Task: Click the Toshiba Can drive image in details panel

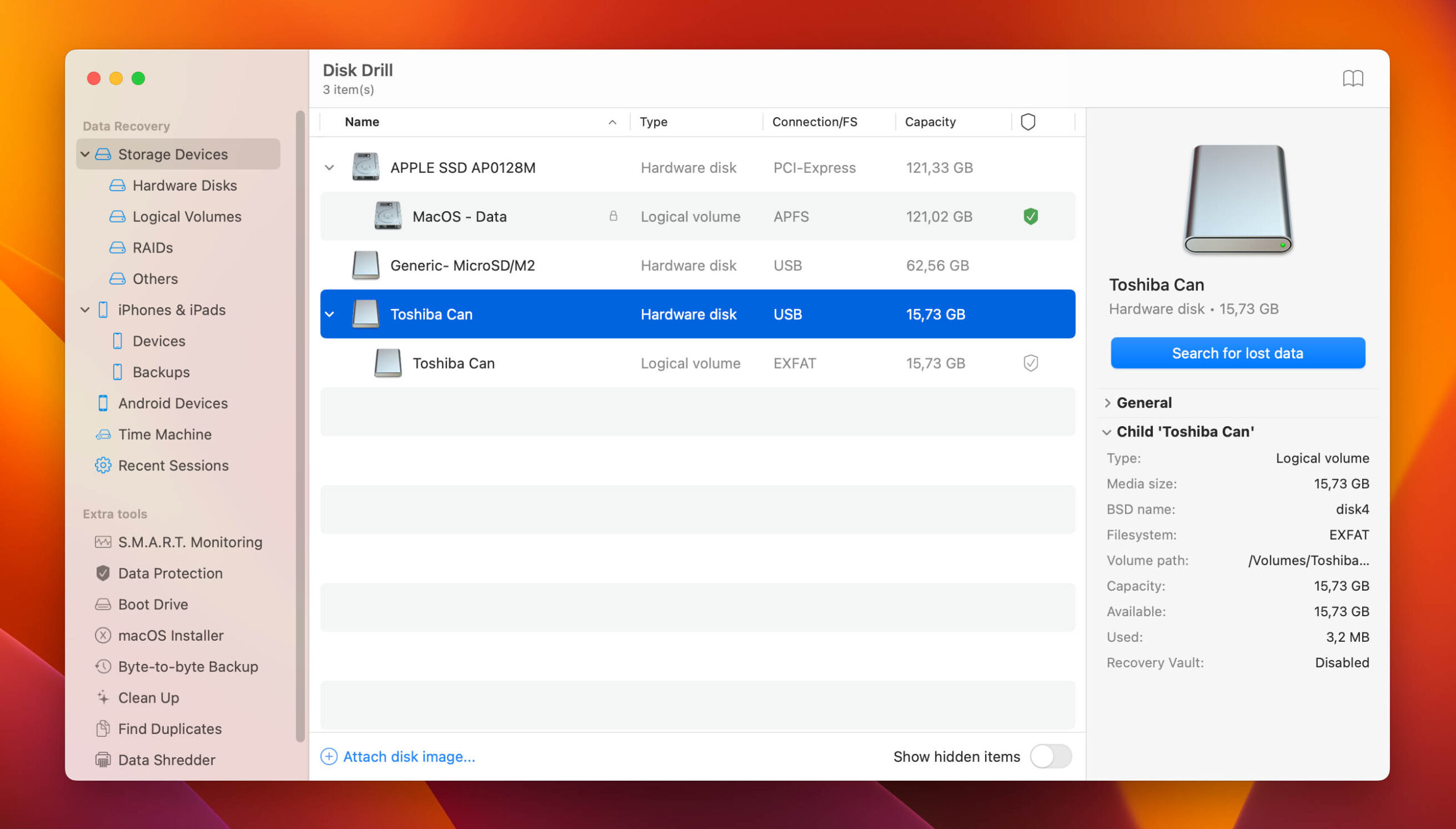Action: click(1238, 199)
